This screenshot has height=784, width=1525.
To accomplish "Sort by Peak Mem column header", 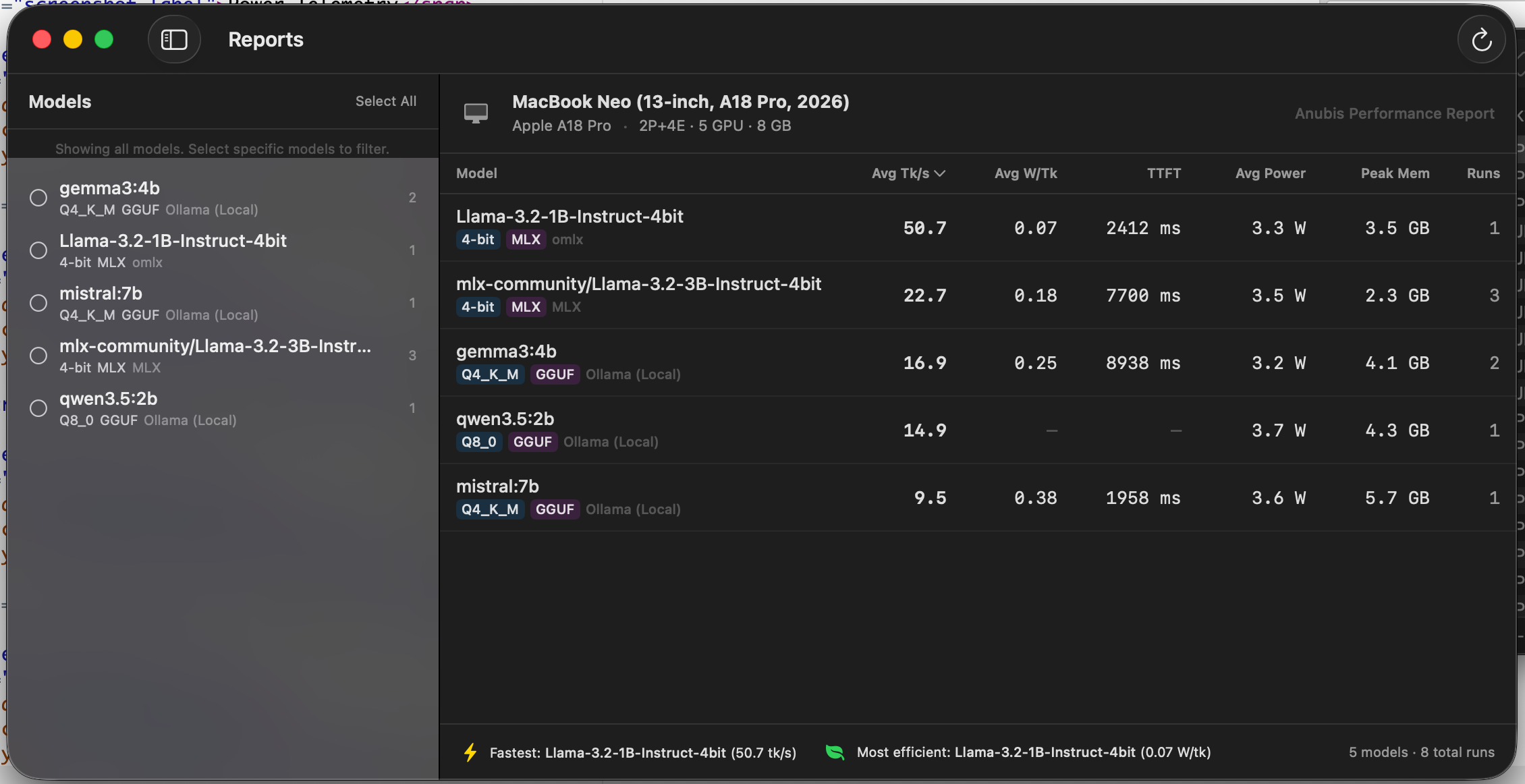I will (1395, 173).
